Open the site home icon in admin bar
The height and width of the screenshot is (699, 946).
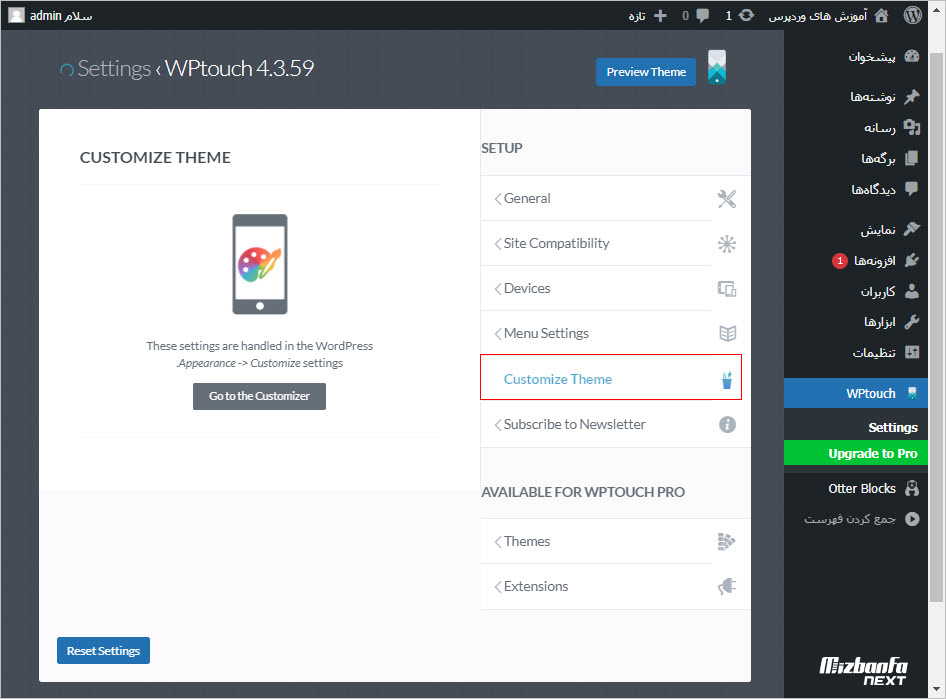[x=881, y=16]
